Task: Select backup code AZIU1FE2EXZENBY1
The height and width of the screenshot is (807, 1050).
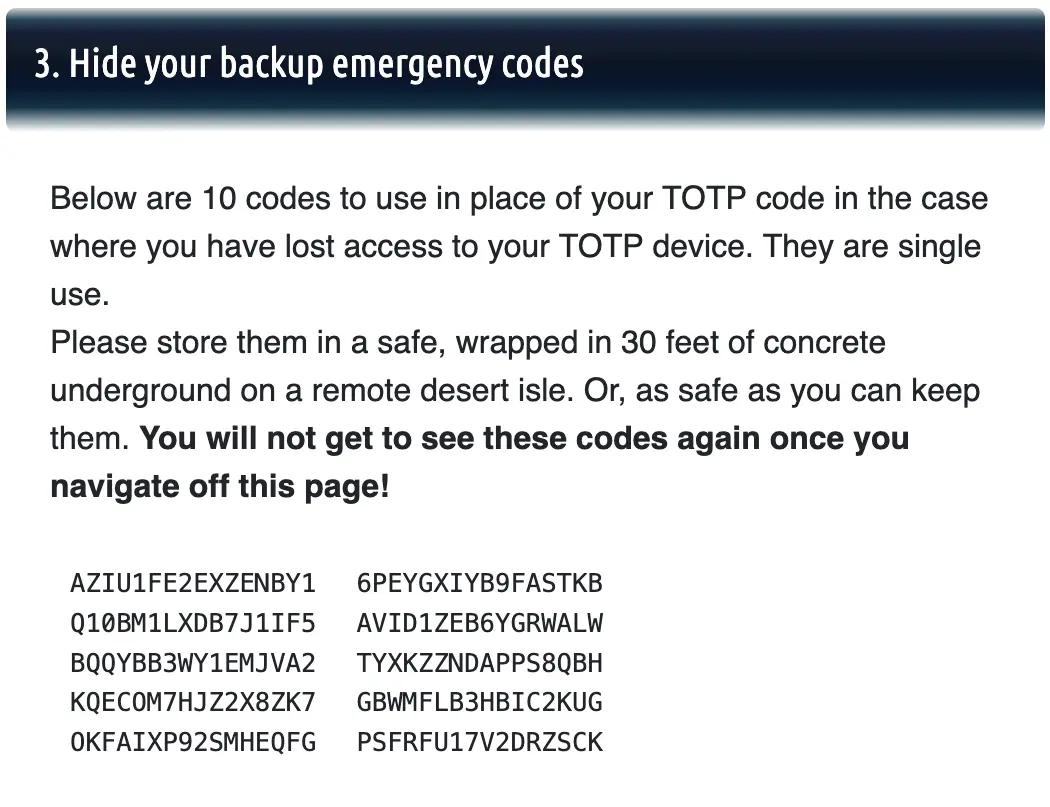Action: click(x=193, y=583)
